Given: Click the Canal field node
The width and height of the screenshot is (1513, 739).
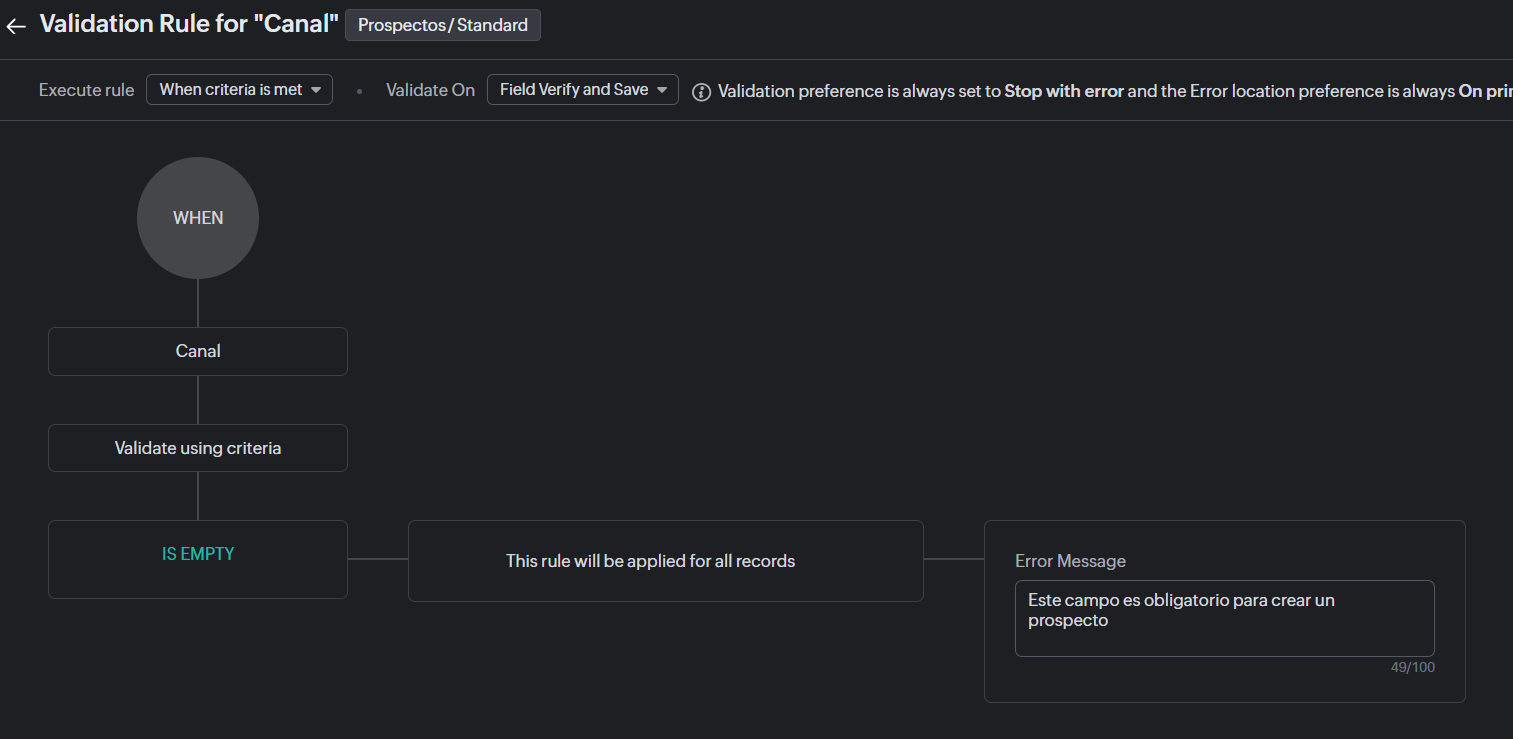Looking at the screenshot, I should pyautogui.click(x=198, y=351).
